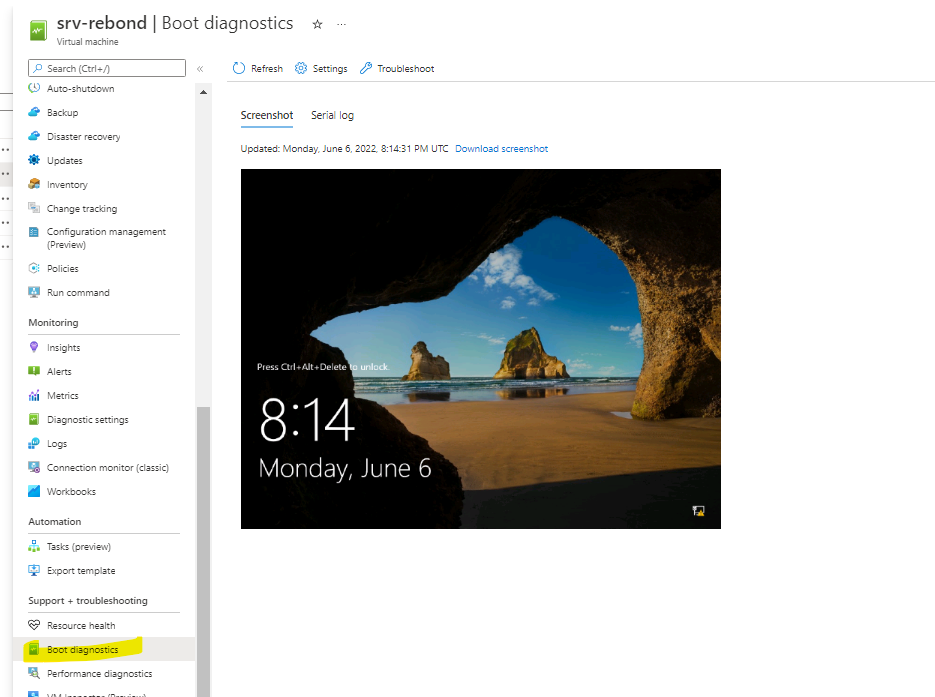Click the Run command icon
This screenshot has height=697, width=935.
34,292
